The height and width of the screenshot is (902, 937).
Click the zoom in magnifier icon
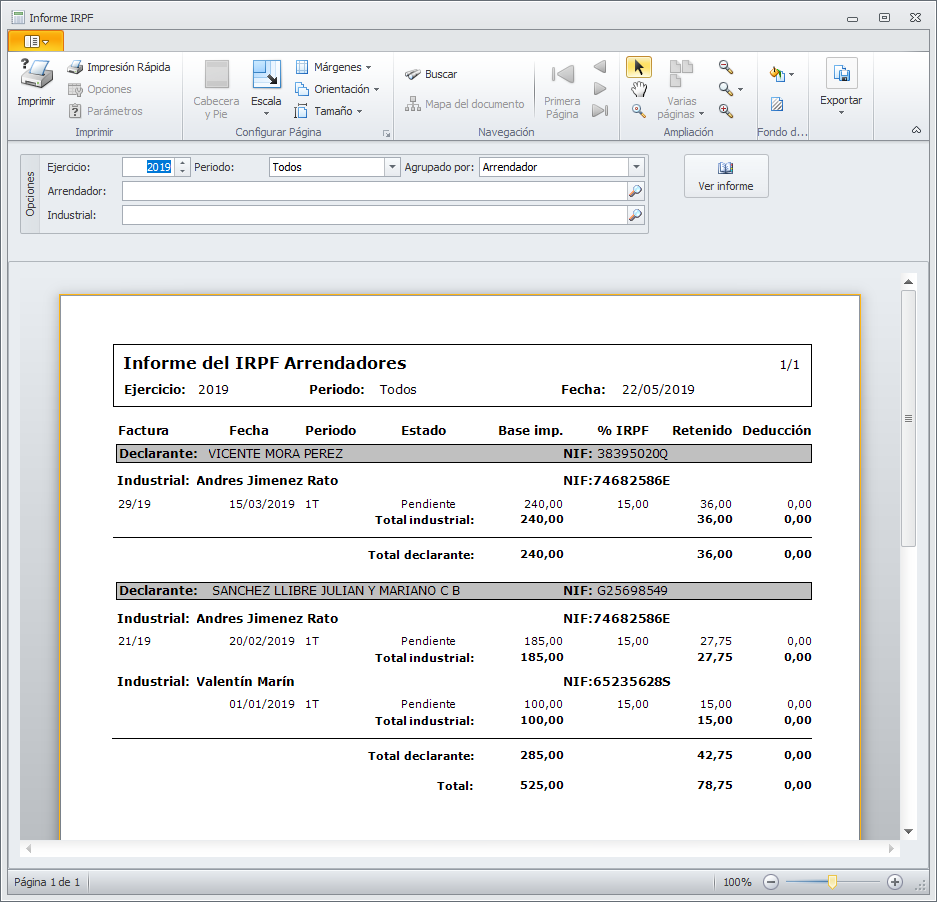tap(726, 111)
